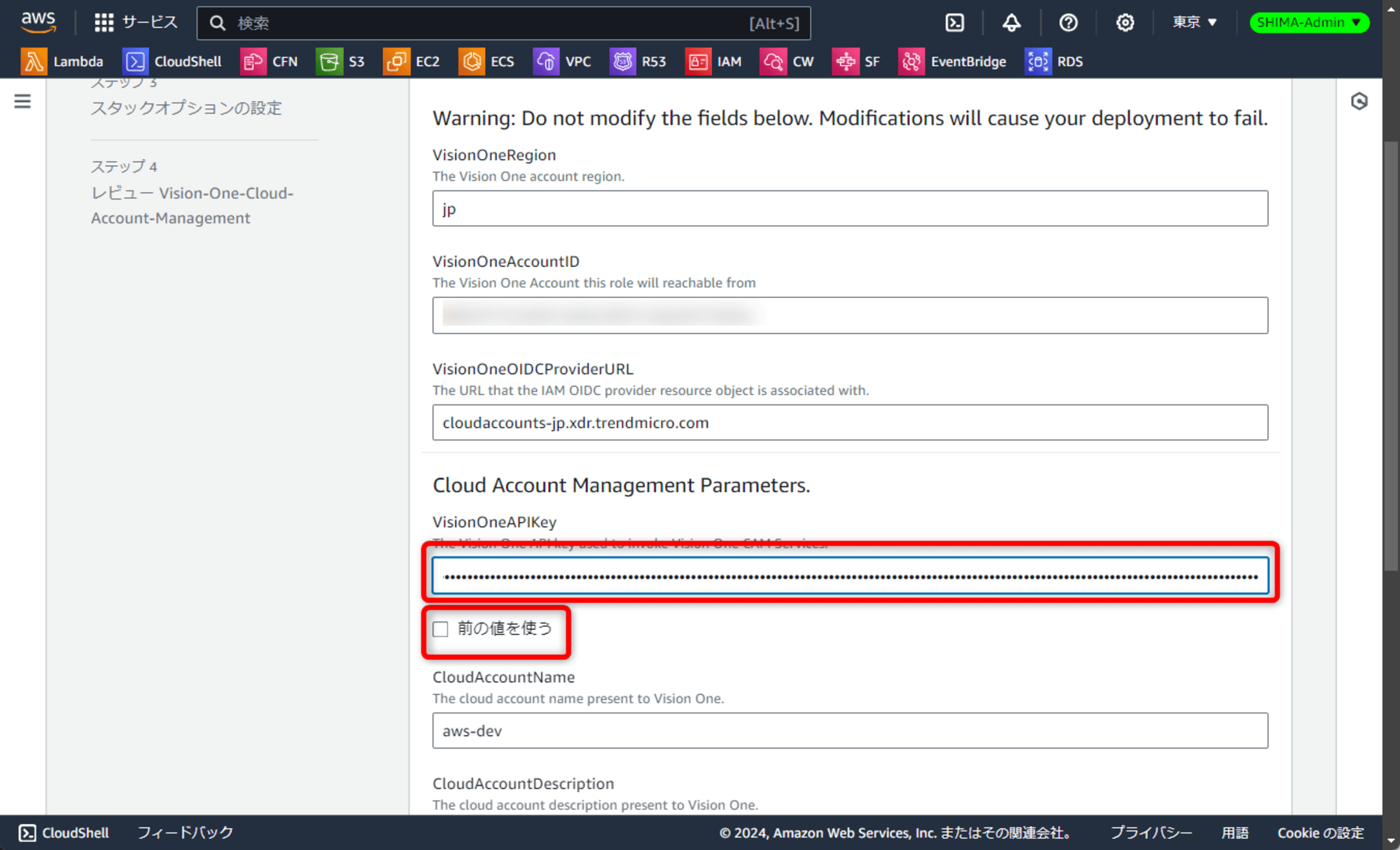Click the フィードバック footer link
The width and height of the screenshot is (1400, 850).
(x=185, y=833)
